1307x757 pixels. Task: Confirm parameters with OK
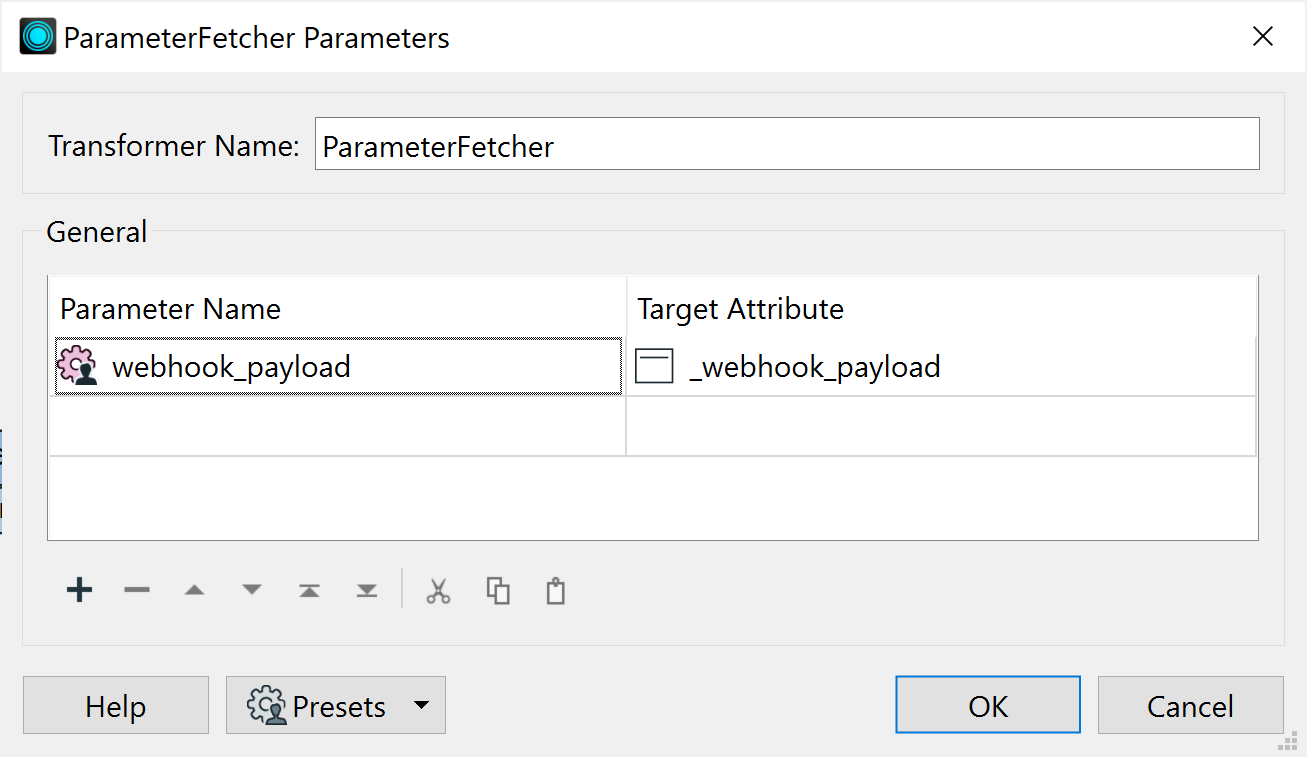coord(987,705)
